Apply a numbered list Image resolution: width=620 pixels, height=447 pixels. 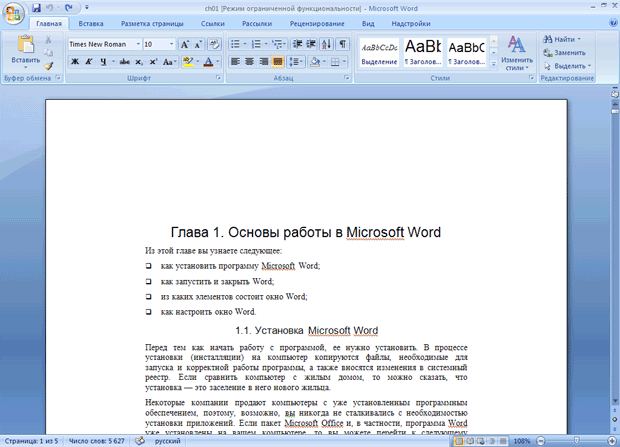click(256, 44)
